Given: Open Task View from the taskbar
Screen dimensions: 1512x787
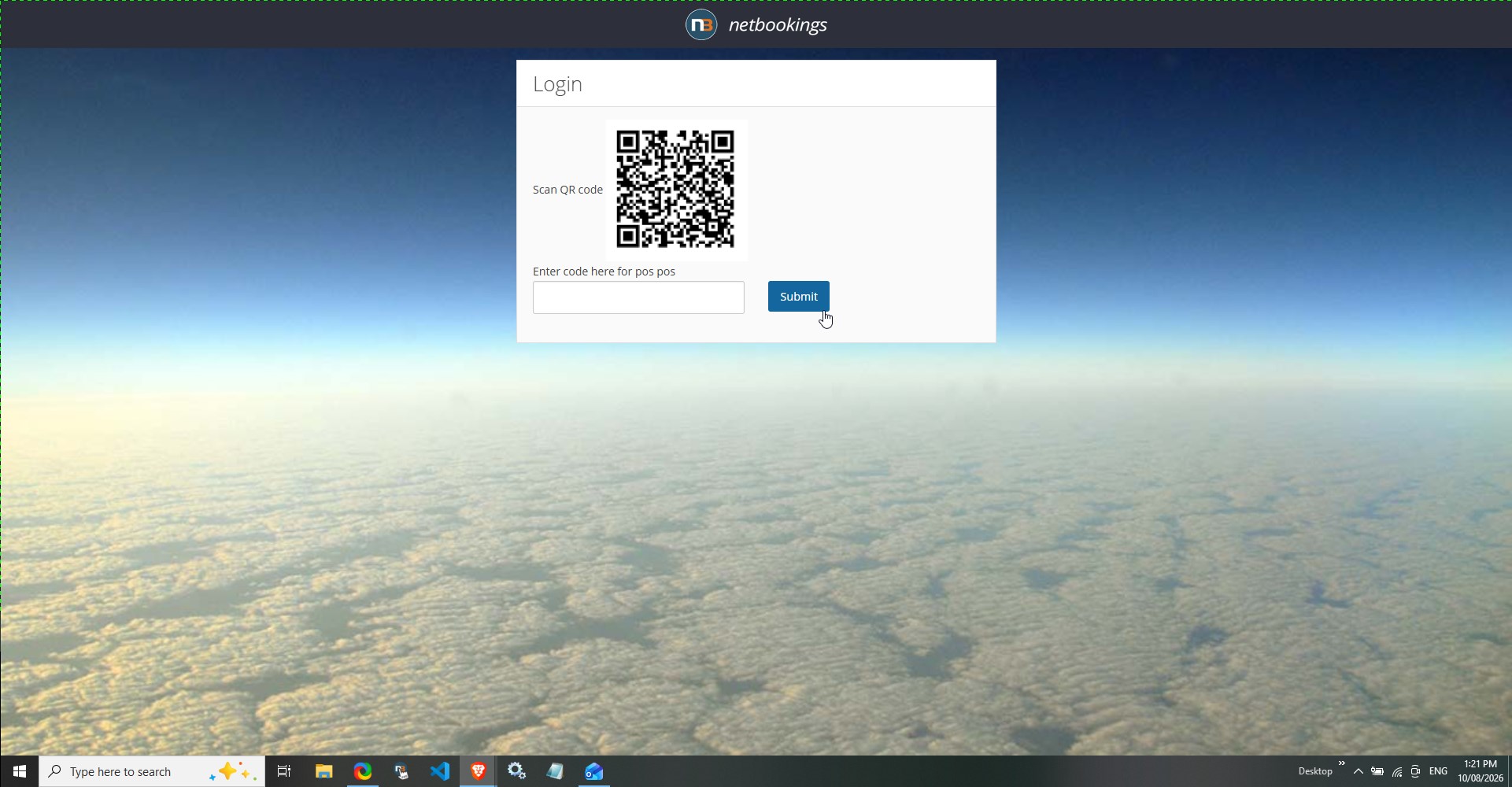Looking at the screenshot, I should point(284,771).
